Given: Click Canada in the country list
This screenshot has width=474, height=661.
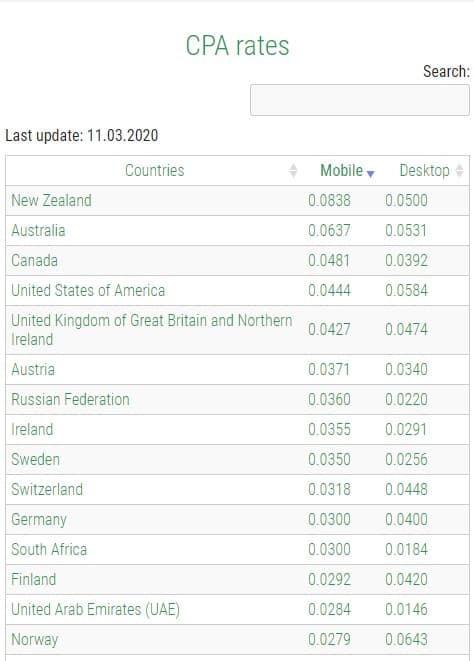Looking at the screenshot, I should (x=35, y=261).
